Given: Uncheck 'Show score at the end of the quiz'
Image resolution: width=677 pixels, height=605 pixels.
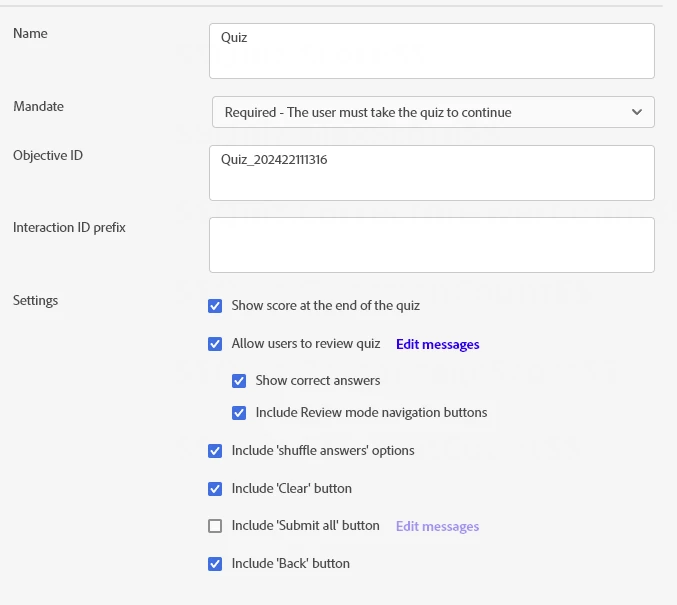Looking at the screenshot, I should point(215,306).
